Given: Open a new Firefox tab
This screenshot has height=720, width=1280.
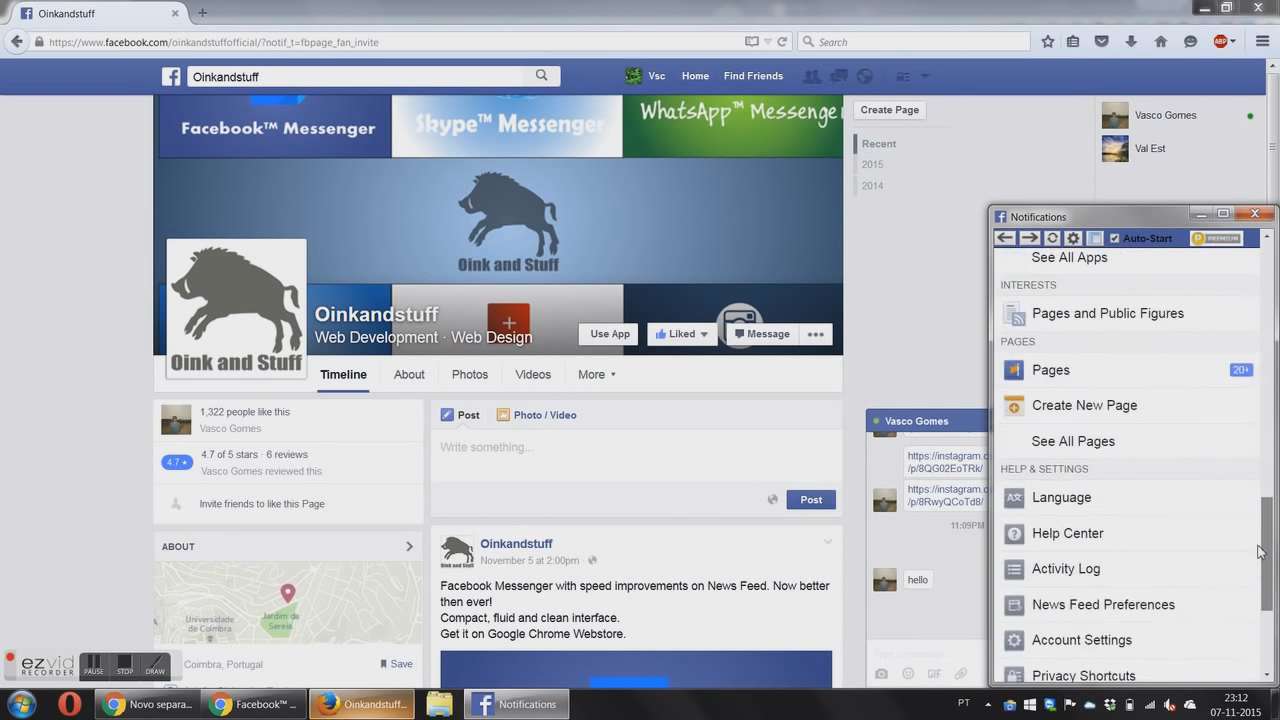Looking at the screenshot, I should pos(202,13).
